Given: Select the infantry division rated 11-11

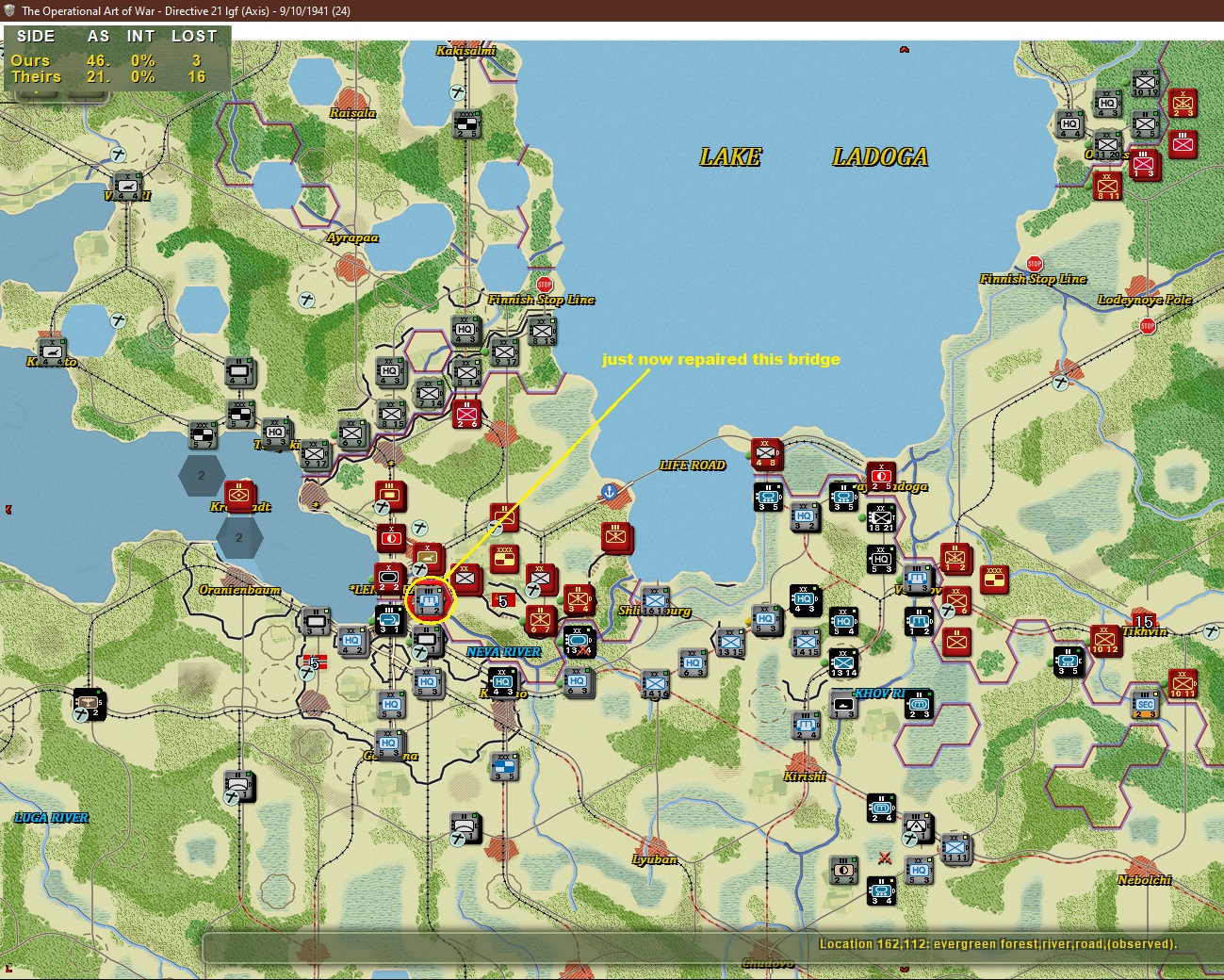Looking at the screenshot, I should click(x=955, y=849).
